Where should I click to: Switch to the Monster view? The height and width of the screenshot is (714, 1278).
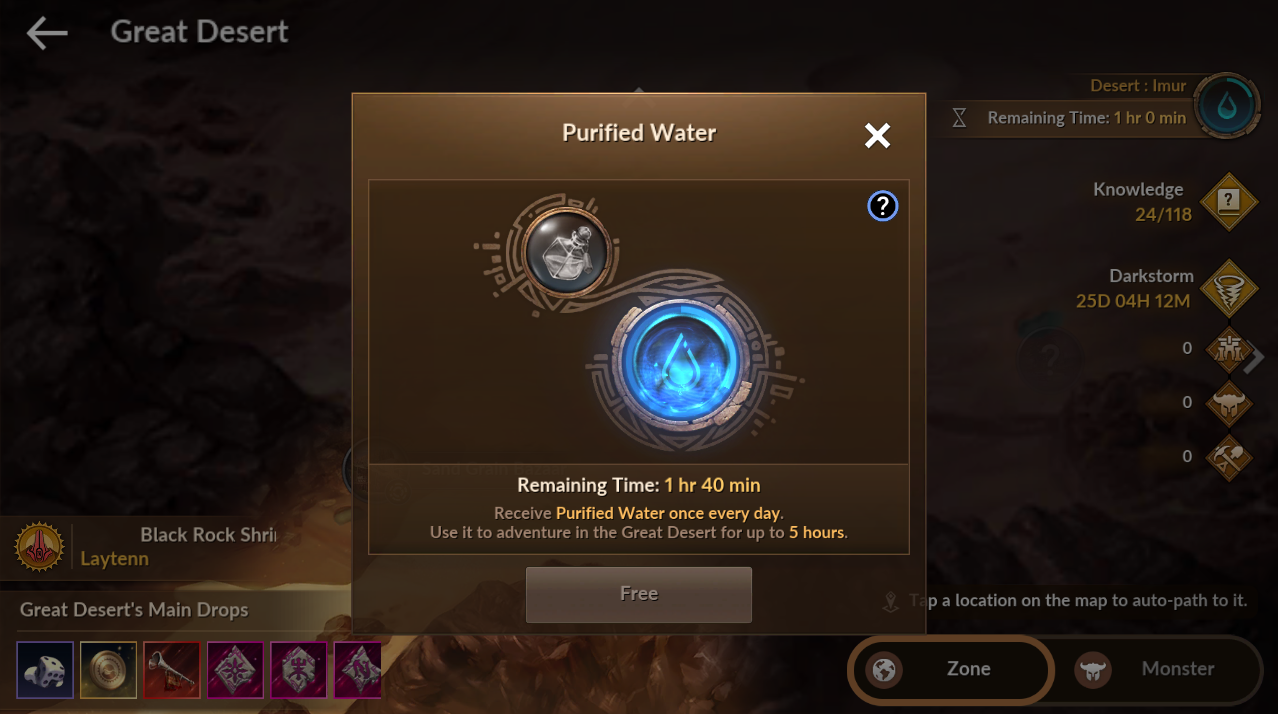1160,669
